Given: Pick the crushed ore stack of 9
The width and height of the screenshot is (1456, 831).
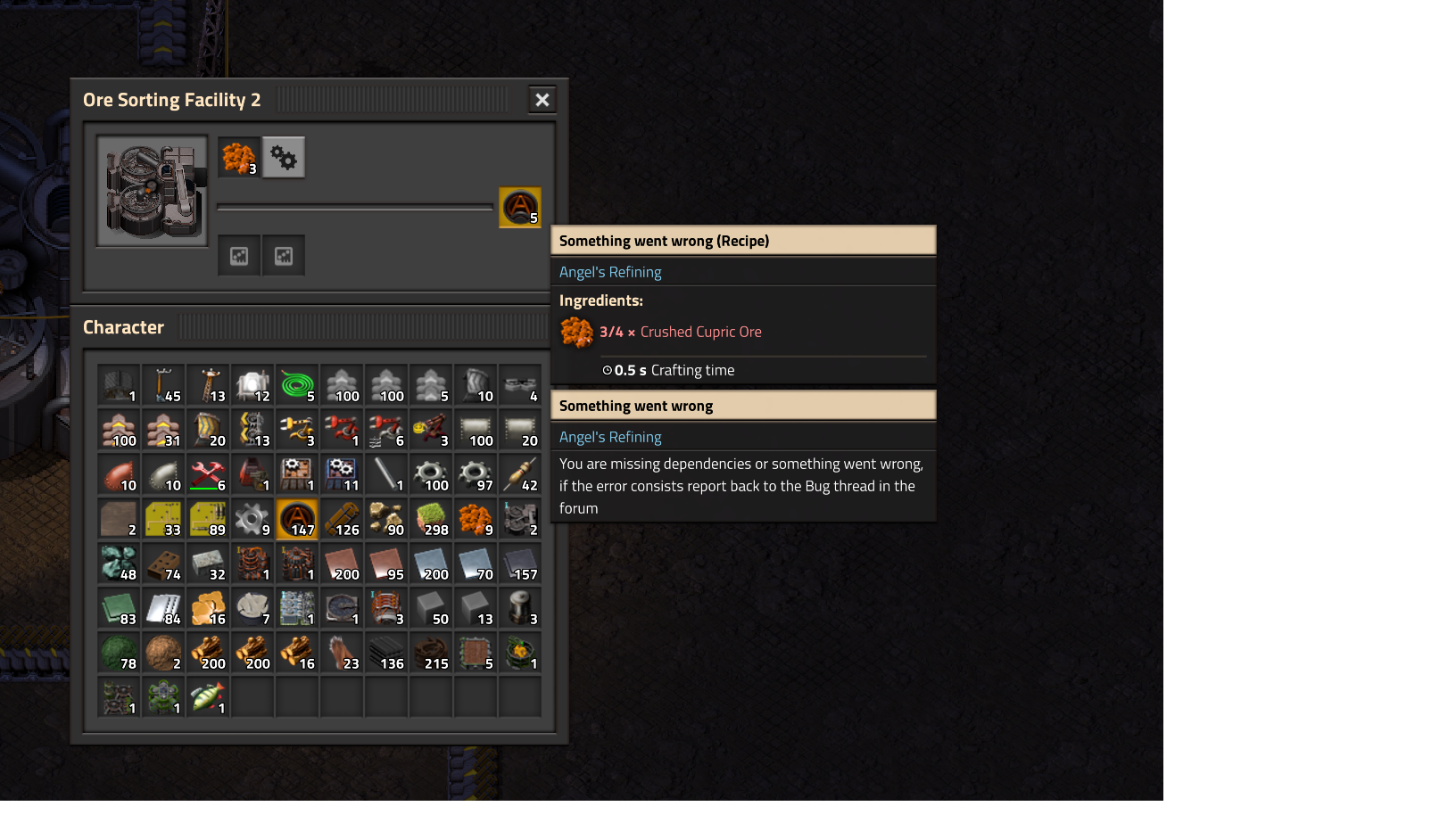Looking at the screenshot, I should point(476,519).
